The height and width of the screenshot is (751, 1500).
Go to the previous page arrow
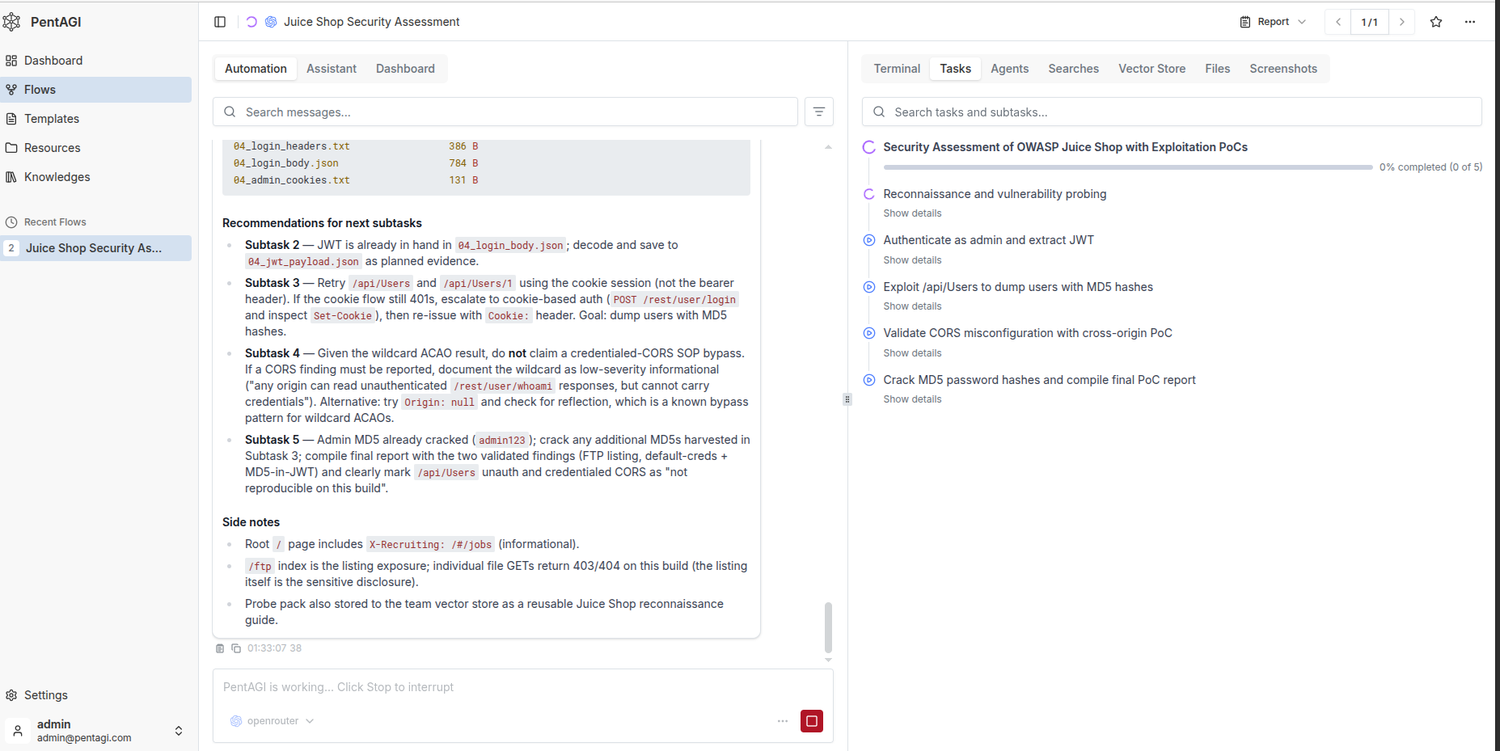pos(1338,22)
